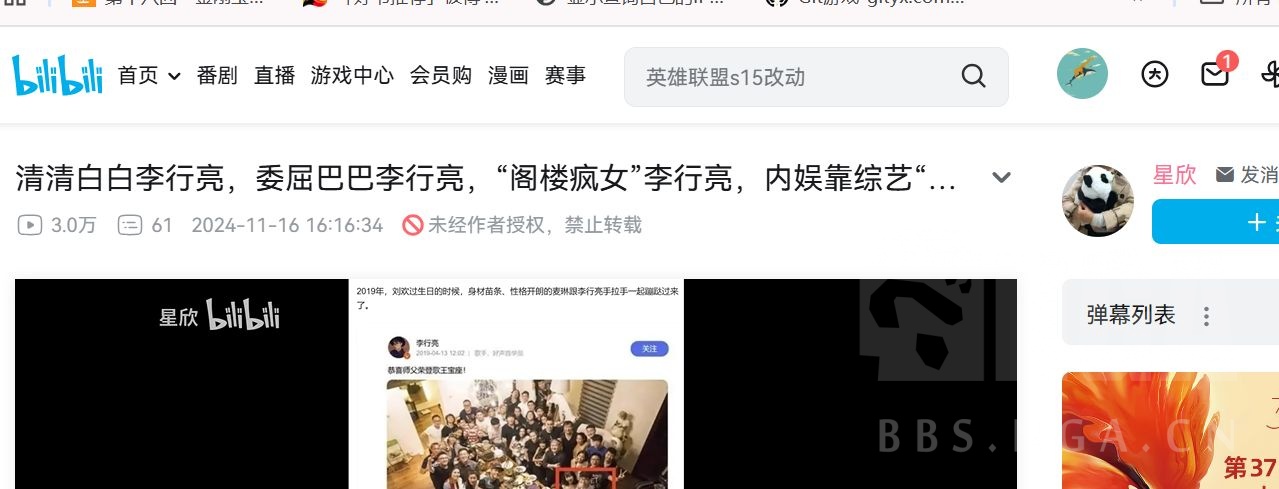Click the video player frame

pos(516,384)
